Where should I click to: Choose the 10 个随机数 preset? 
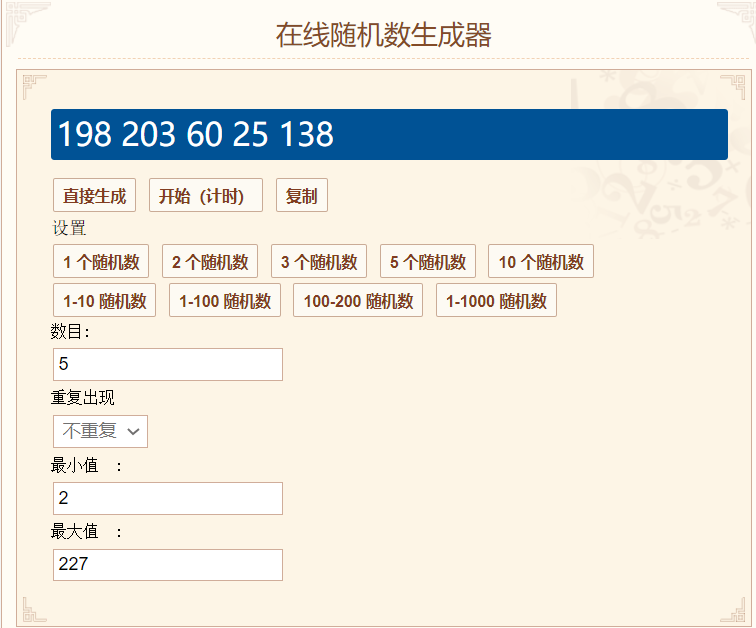point(541,261)
